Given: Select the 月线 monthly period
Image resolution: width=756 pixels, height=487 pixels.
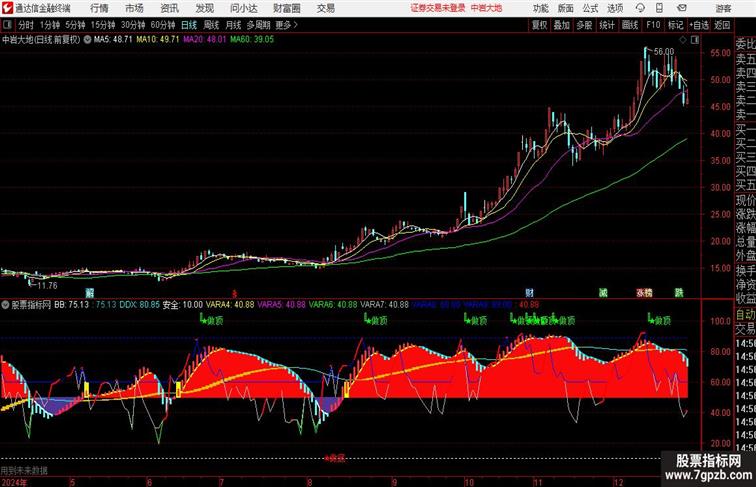Looking at the screenshot, I should [233, 25].
